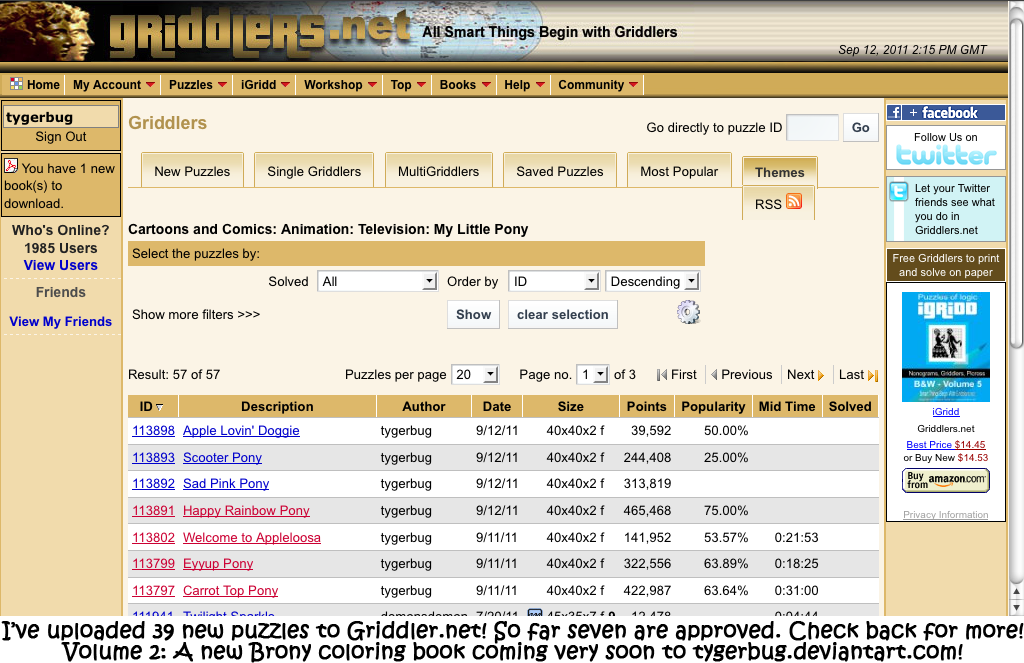Image resolution: width=1024 pixels, height=663 pixels.
Task: Switch to the Most Popular tab
Action: (x=679, y=171)
